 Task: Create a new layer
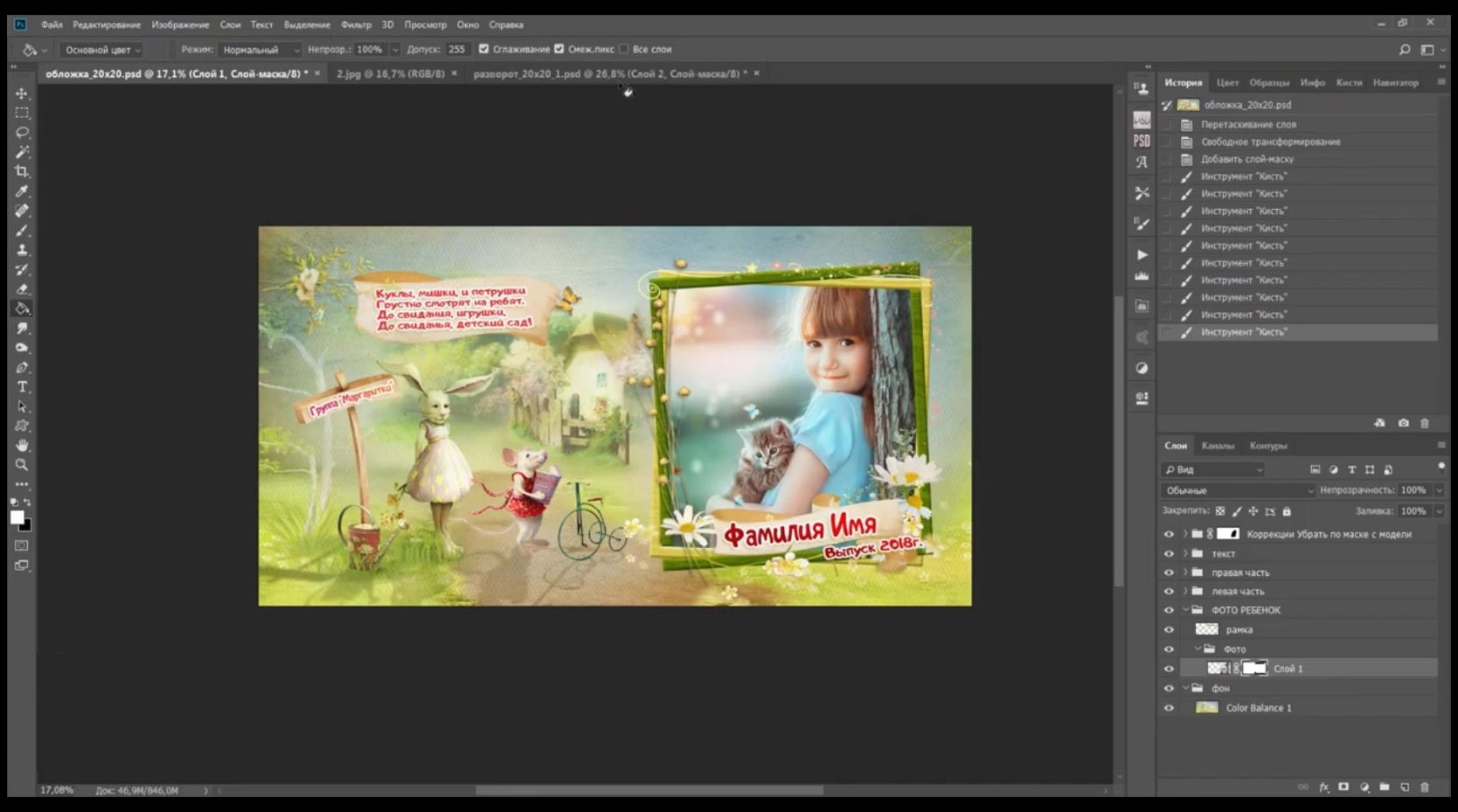coord(1405,788)
